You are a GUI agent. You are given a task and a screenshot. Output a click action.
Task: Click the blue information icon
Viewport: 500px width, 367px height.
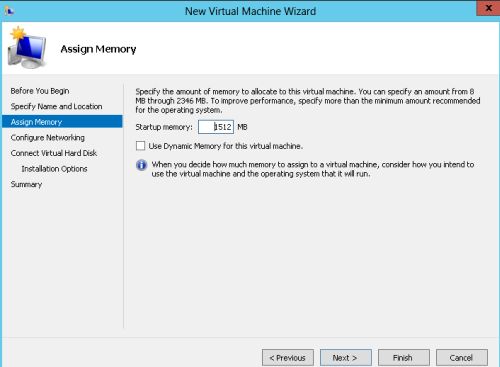click(x=141, y=165)
